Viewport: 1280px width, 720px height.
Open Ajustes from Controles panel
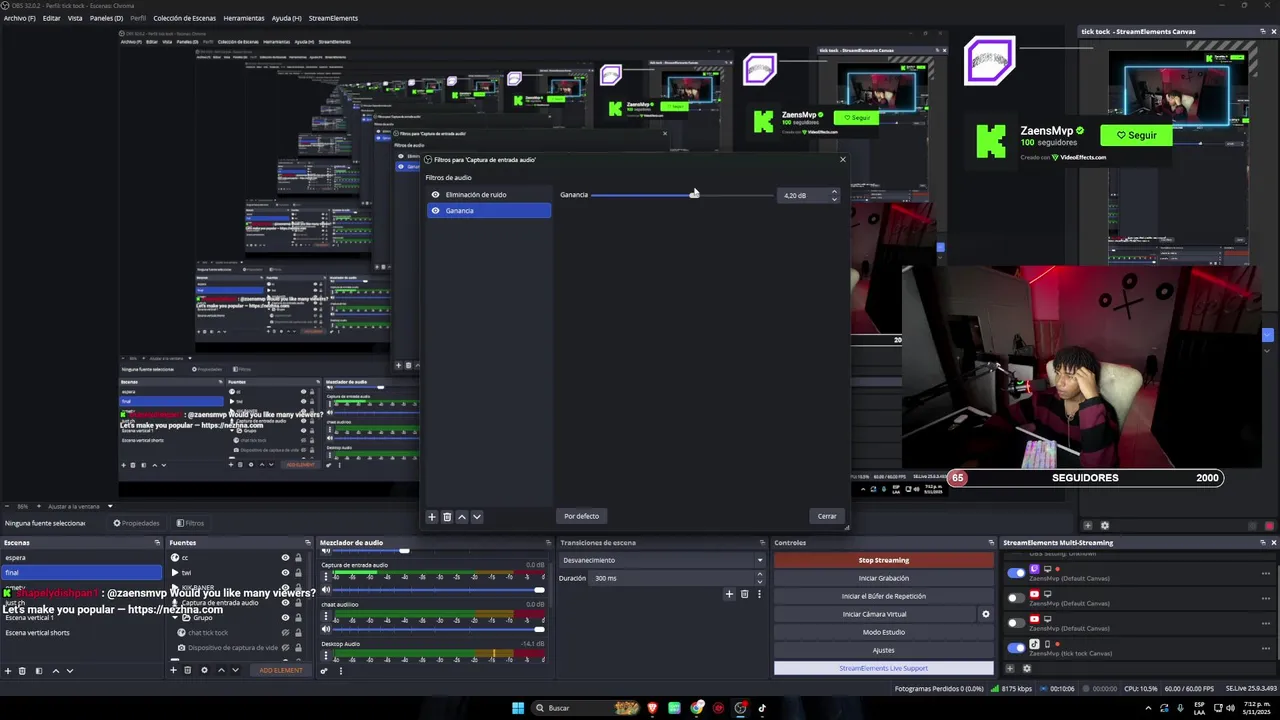tap(884, 650)
